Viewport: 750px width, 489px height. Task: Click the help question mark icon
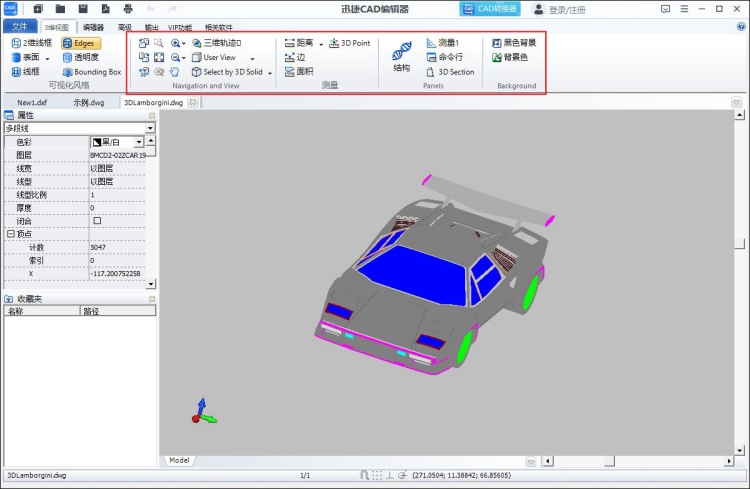coord(741,27)
